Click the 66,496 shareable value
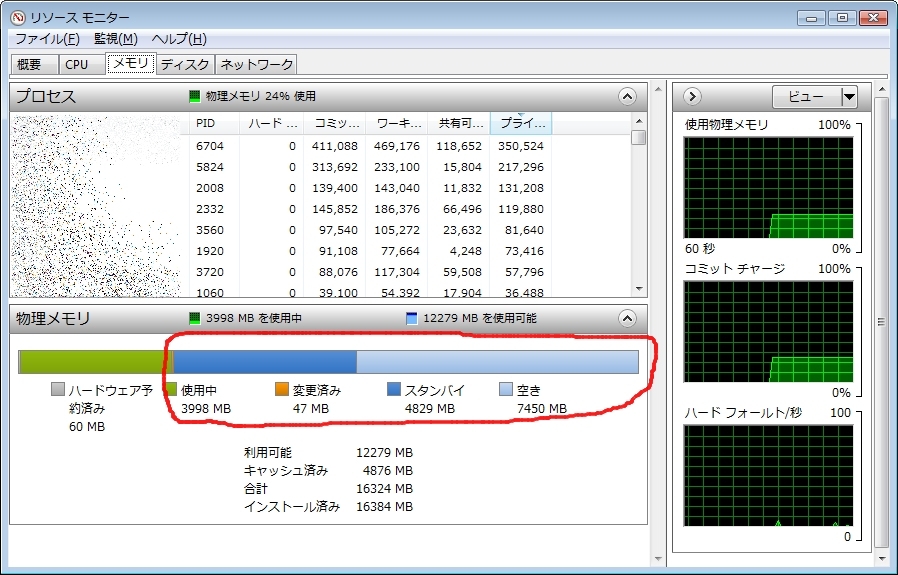This screenshot has width=898, height=575. [462, 209]
